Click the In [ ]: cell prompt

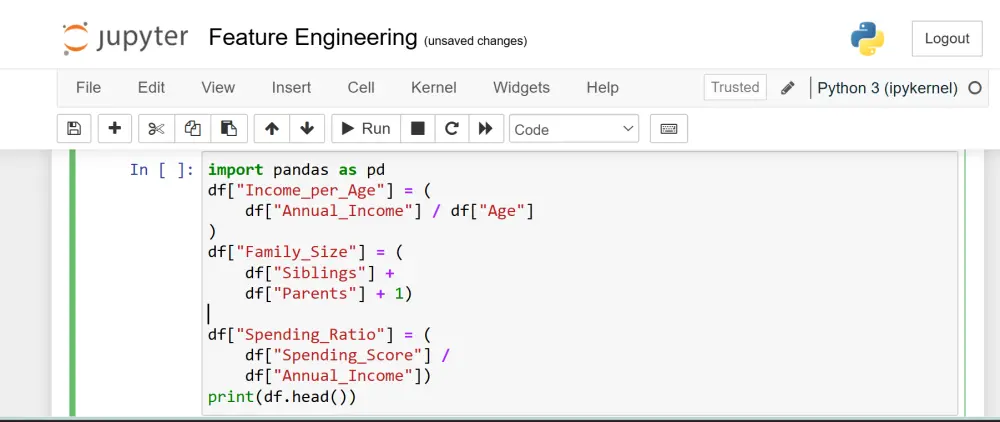(161, 170)
